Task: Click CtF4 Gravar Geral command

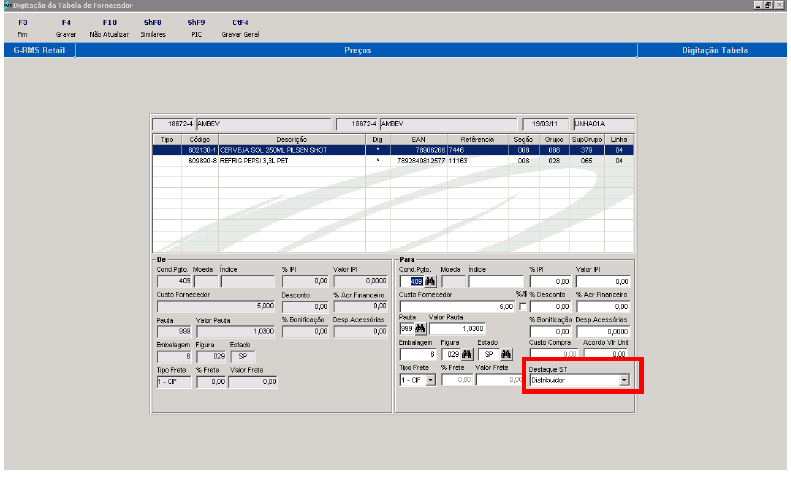Action: click(x=240, y=28)
